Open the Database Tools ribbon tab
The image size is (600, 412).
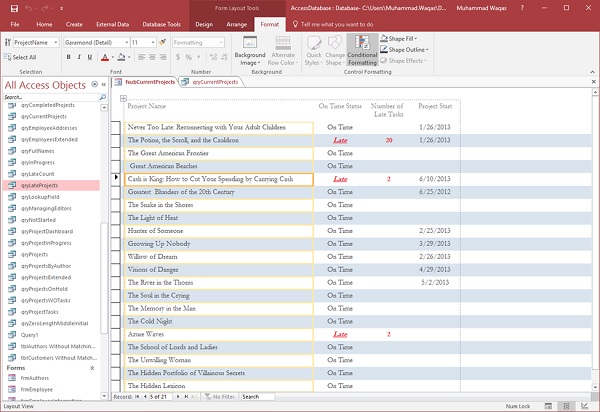click(x=160, y=22)
